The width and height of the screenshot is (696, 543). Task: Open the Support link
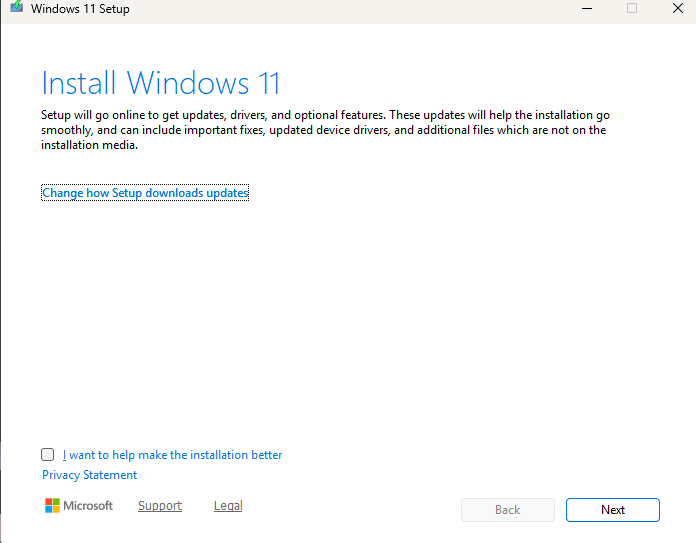point(160,506)
